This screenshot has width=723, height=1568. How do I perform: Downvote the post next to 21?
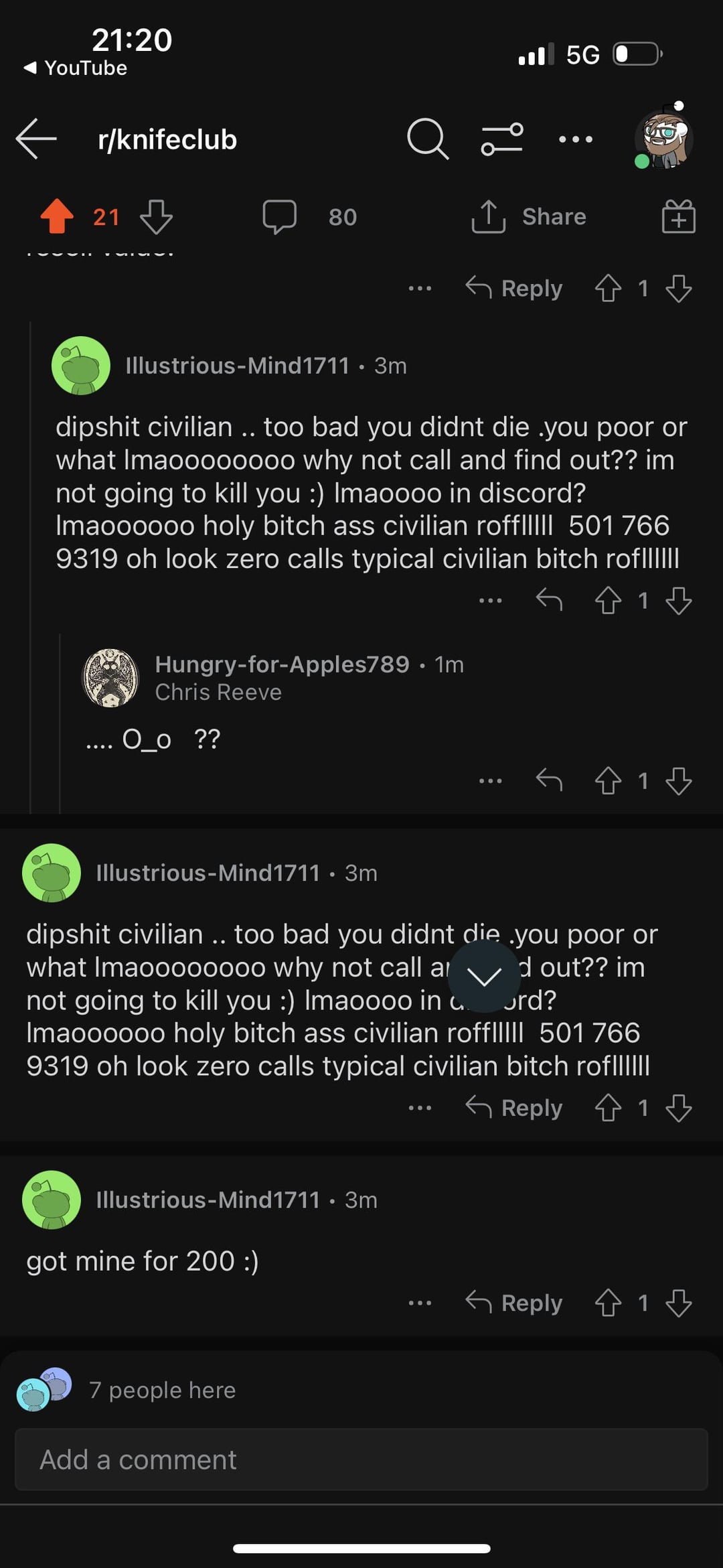157,216
